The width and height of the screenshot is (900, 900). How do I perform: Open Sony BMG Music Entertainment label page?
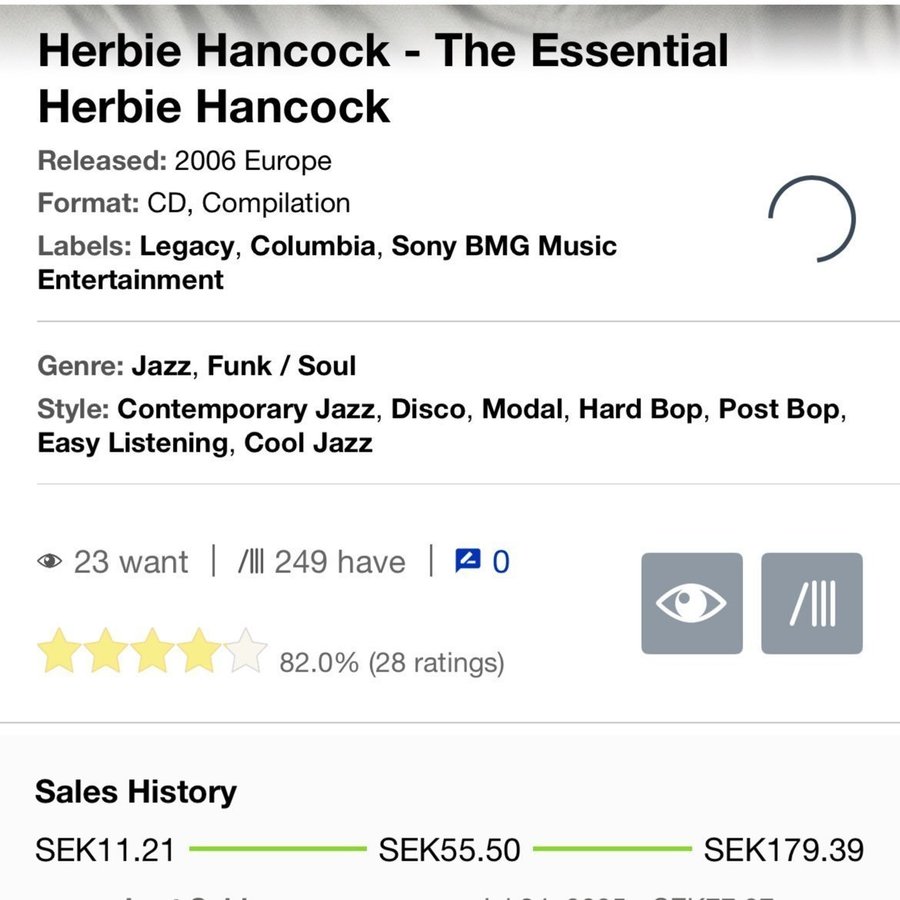(x=503, y=246)
